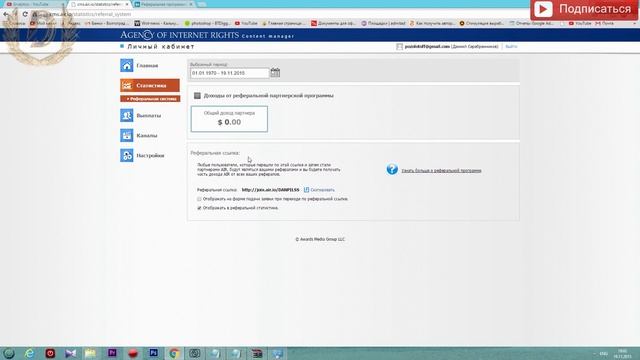Open the calendar picker icon
Viewport: 640px width, 360px height.
coord(275,73)
